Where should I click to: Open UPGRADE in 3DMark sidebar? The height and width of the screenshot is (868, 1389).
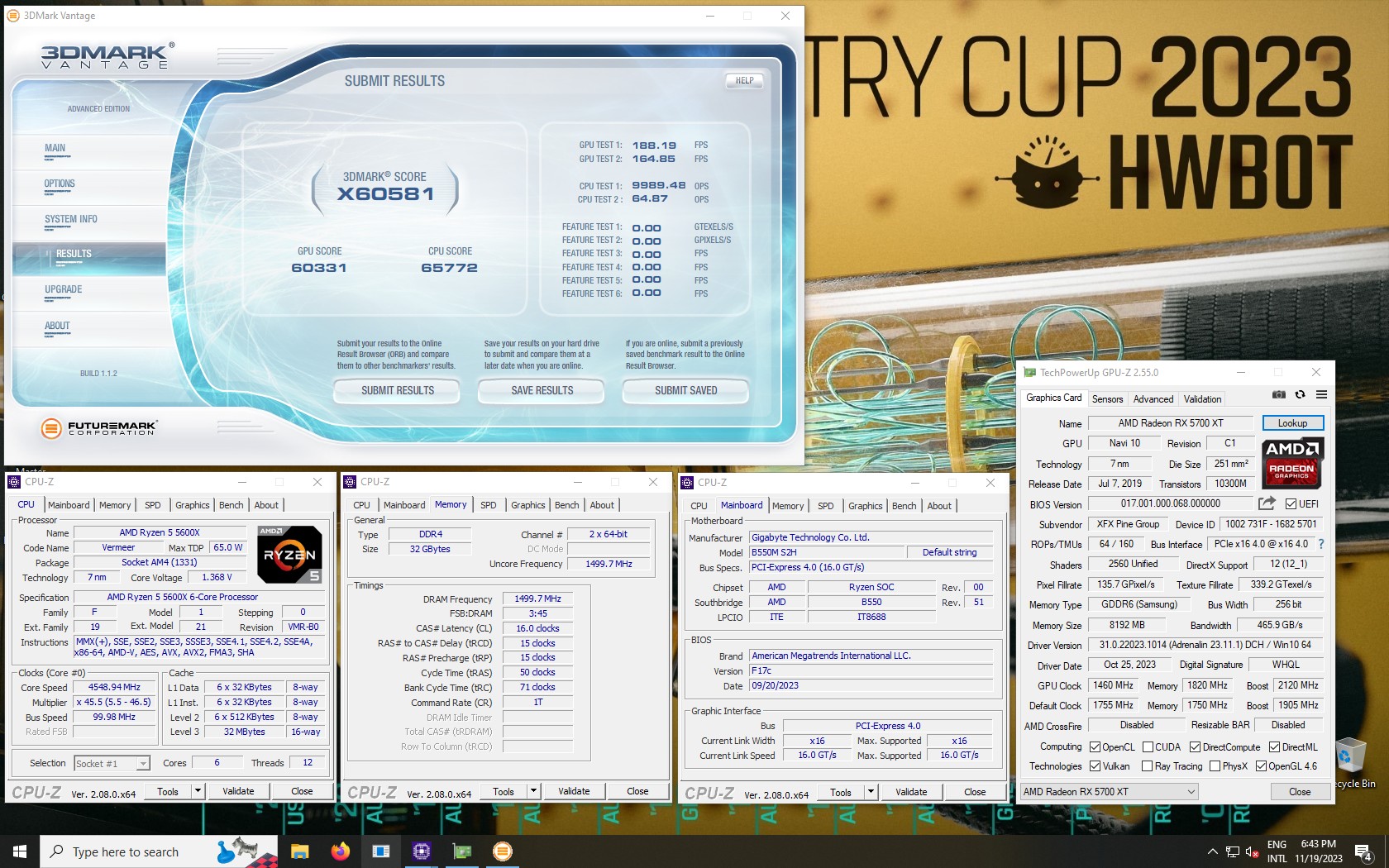click(x=63, y=289)
